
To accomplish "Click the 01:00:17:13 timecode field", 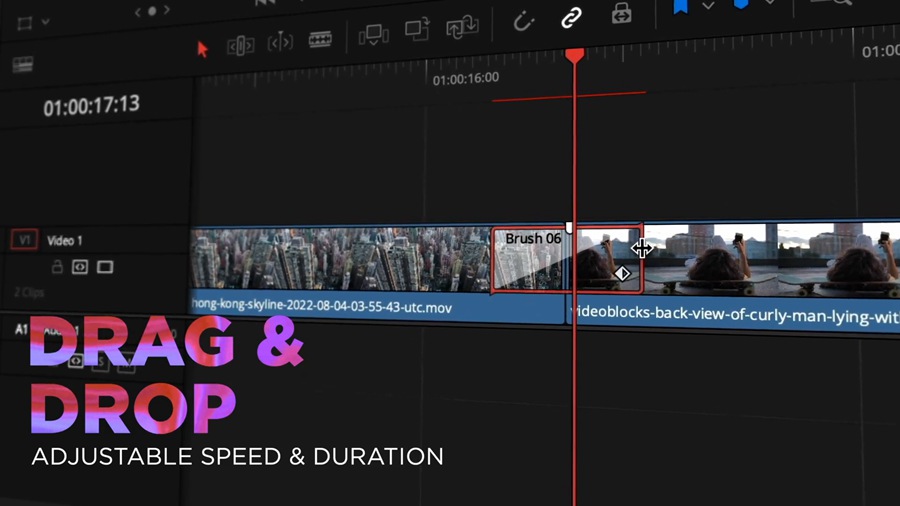I will 91,105.
